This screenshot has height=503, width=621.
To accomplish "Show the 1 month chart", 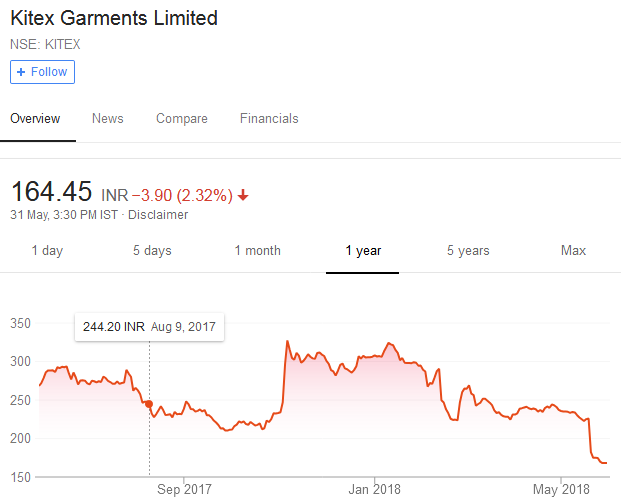I will pyautogui.click(x=258, y=251).
